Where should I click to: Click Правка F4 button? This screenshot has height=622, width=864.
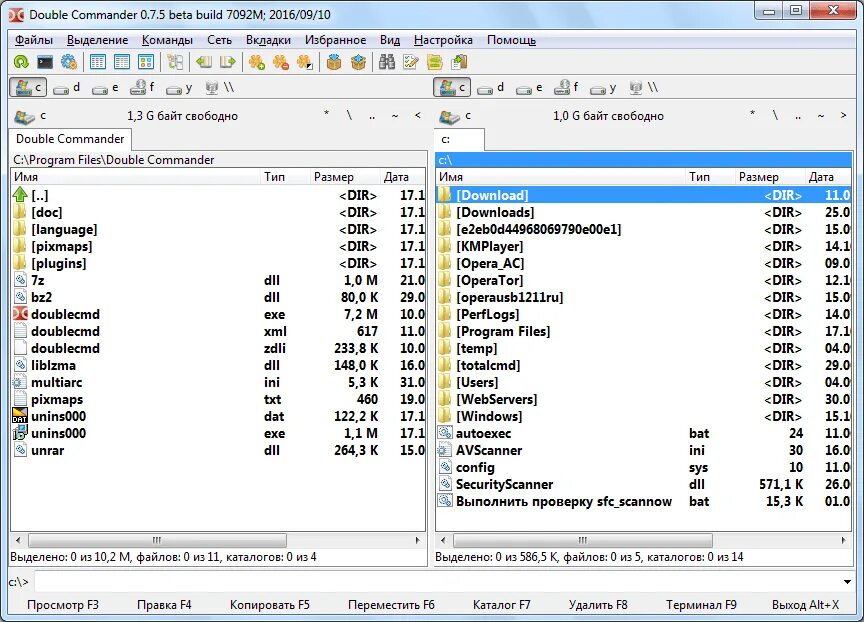click(164, 605)
